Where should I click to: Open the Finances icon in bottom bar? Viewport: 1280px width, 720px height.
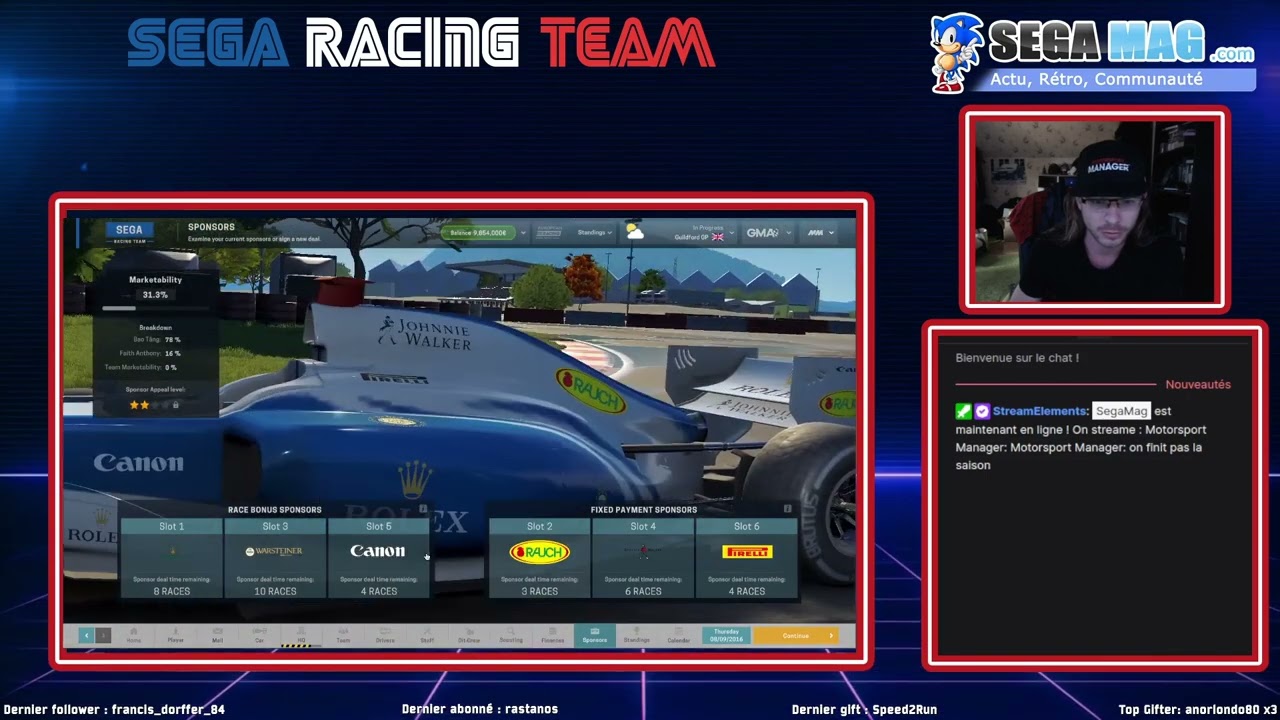[553, 636]
